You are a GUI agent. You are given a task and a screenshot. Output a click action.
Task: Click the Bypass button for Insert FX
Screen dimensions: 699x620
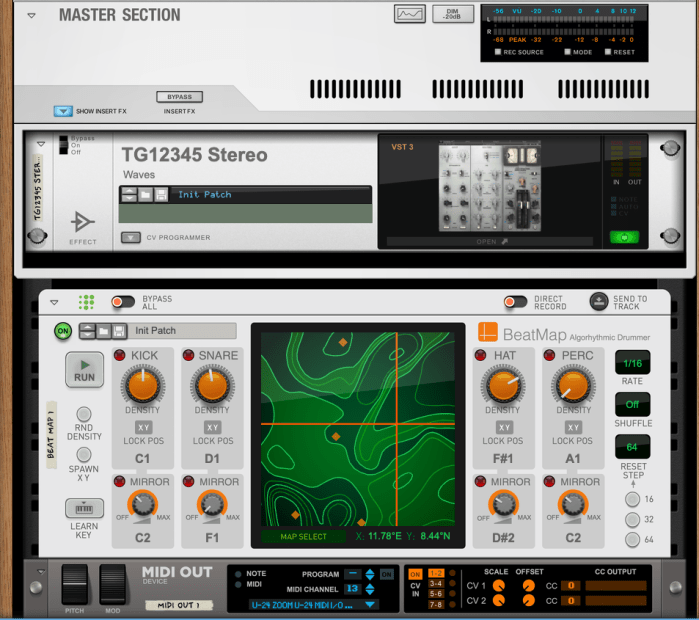[x=179, y=97]
